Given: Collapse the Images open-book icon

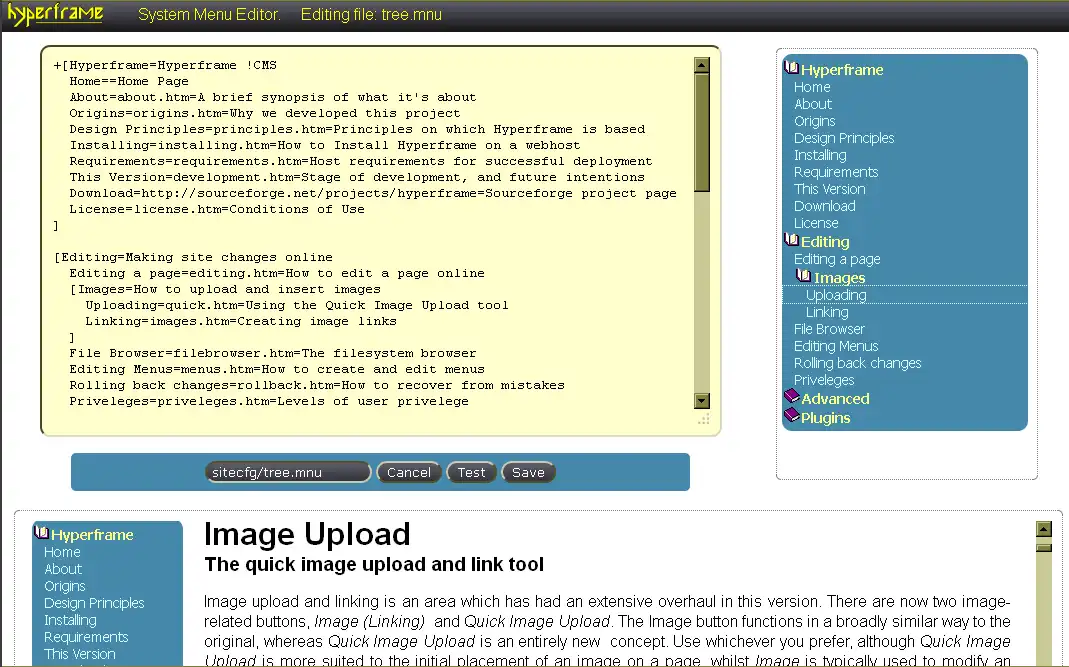Looking at the screenshot, I should click(804, 276).
